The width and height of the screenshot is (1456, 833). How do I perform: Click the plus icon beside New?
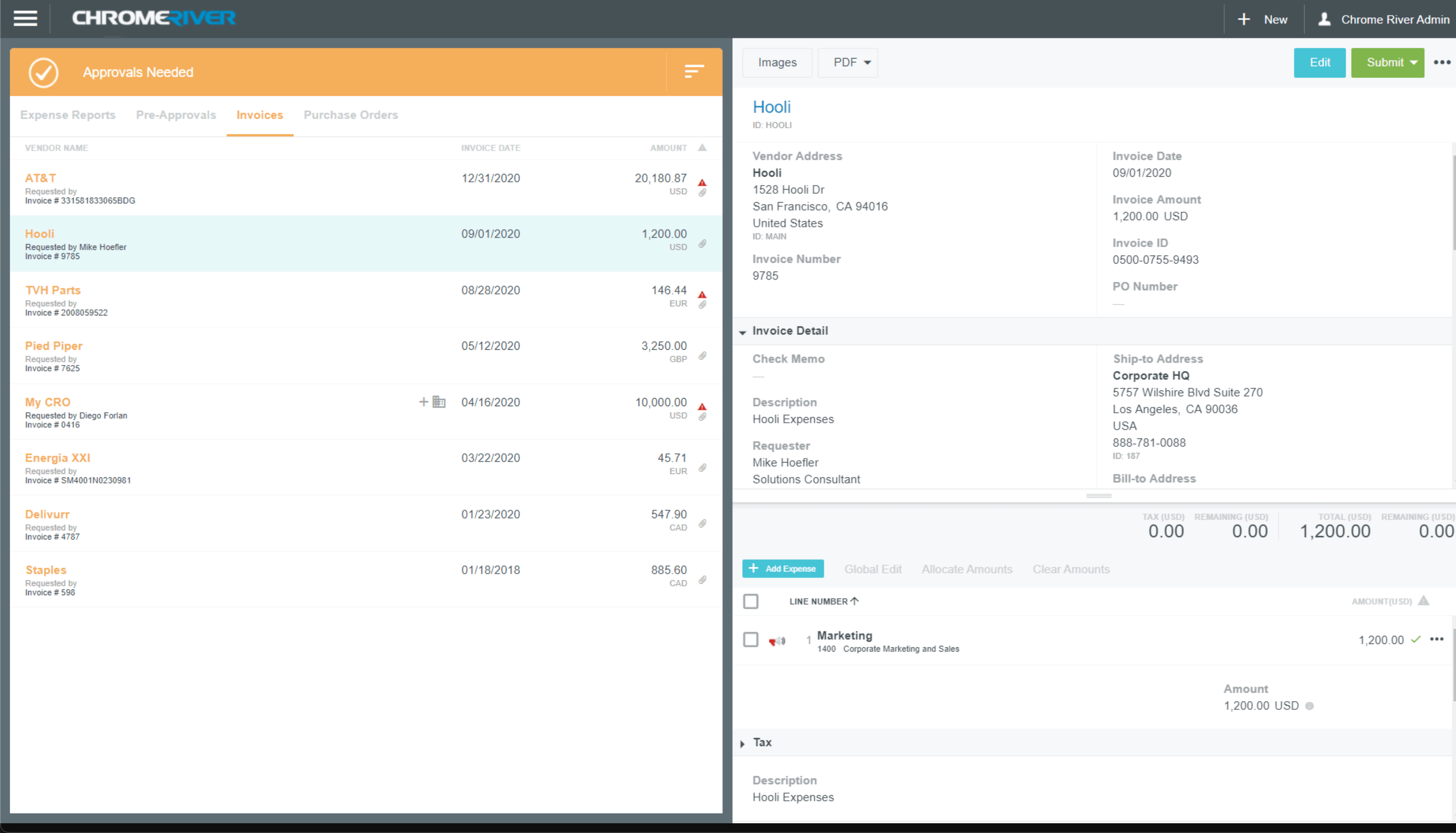click(1244, 20)
